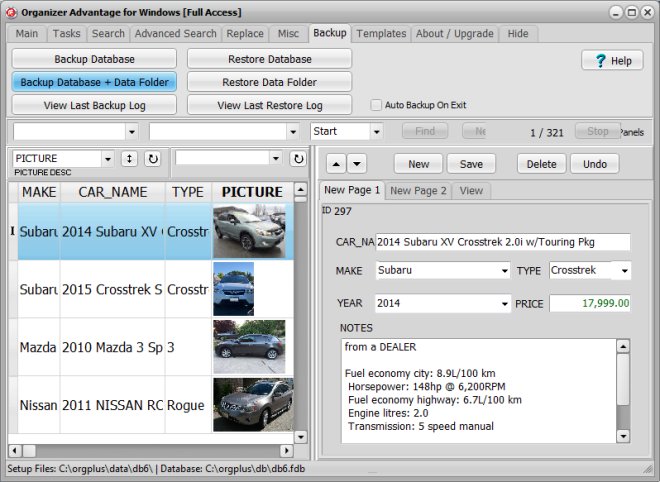Open the Tasks tab
The width and height of the screenshot is (660, 482).
[66, 33]
